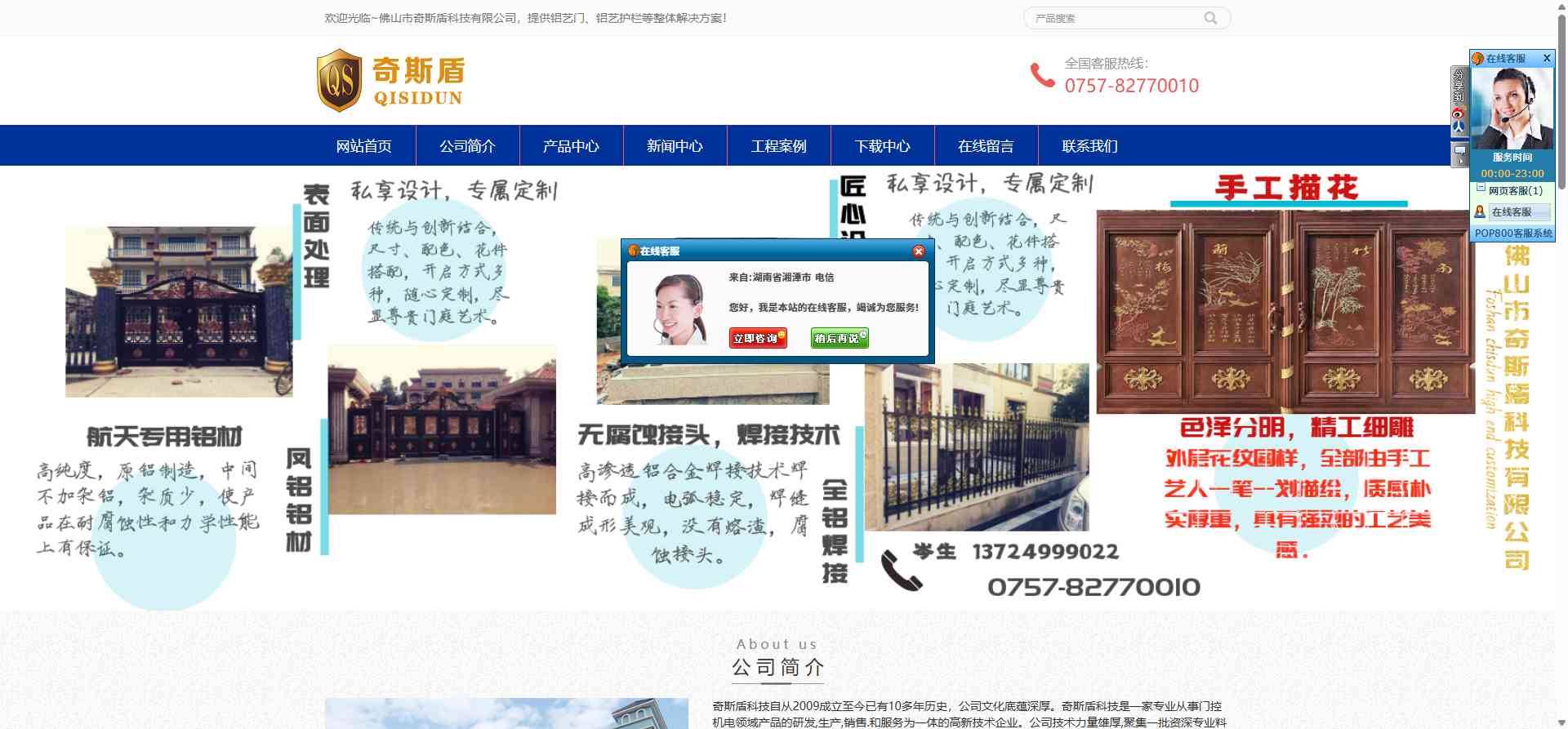1568x729 pixels.
Task: Click the search magnifier icon
Action: point(1210,18)
